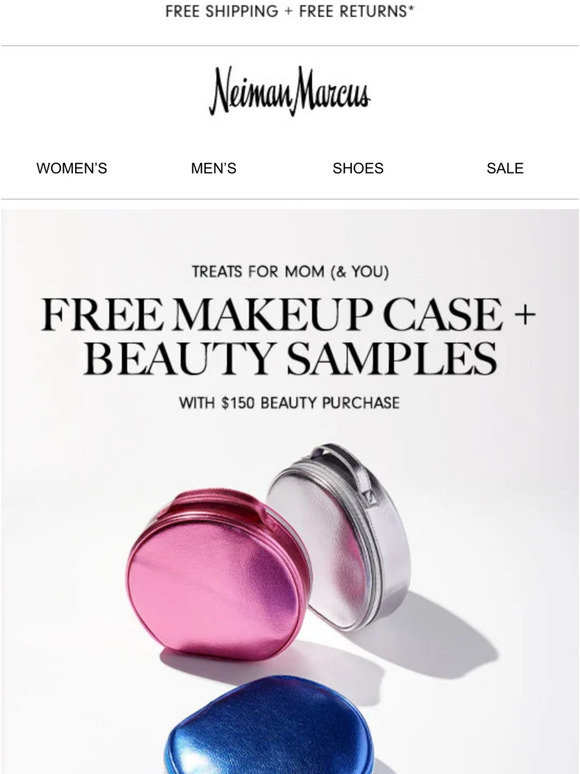Open the MEN'S category
Screen dimensions: 580x774
214,168
